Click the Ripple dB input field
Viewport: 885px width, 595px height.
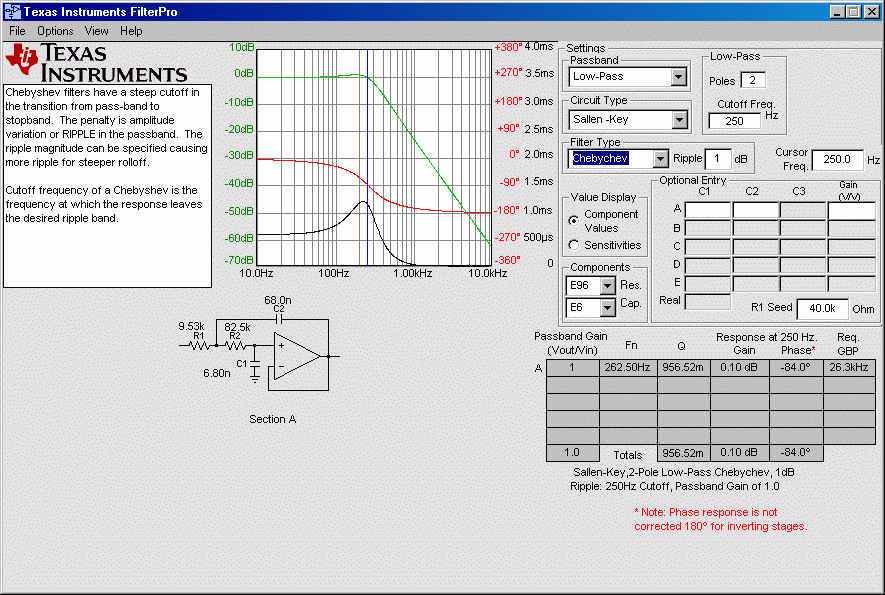(x=718, y=159)
